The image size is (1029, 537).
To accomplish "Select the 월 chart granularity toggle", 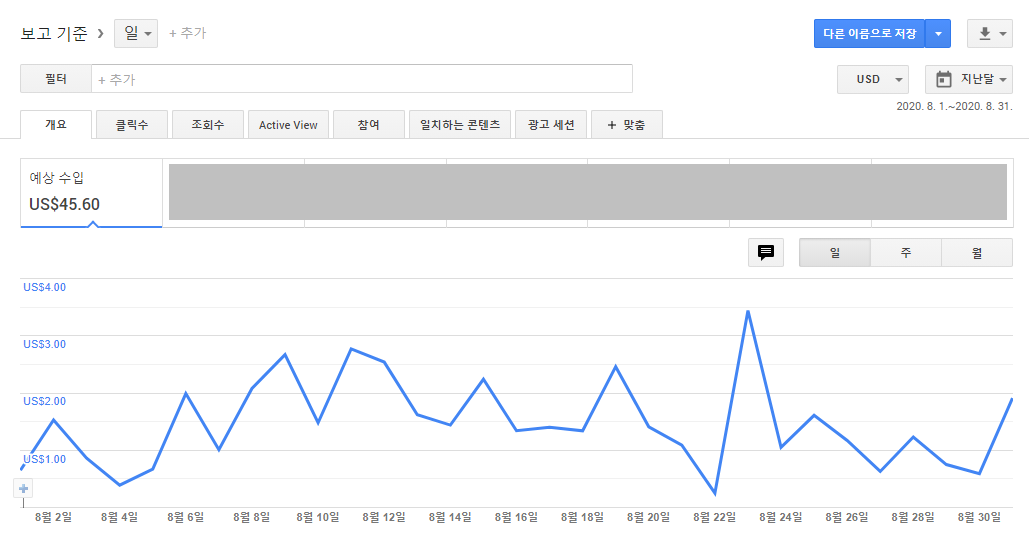I will coord(977,253).
